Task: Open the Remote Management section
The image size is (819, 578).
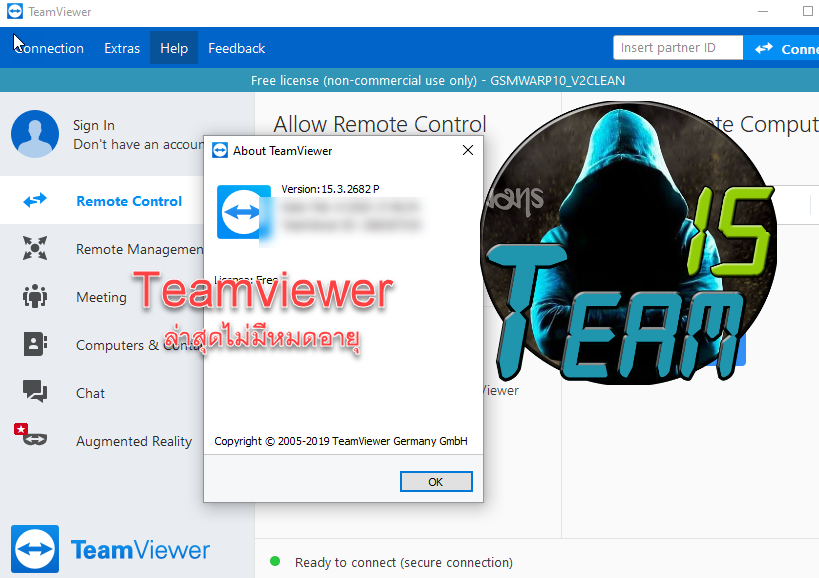Action: pos(139,249)
